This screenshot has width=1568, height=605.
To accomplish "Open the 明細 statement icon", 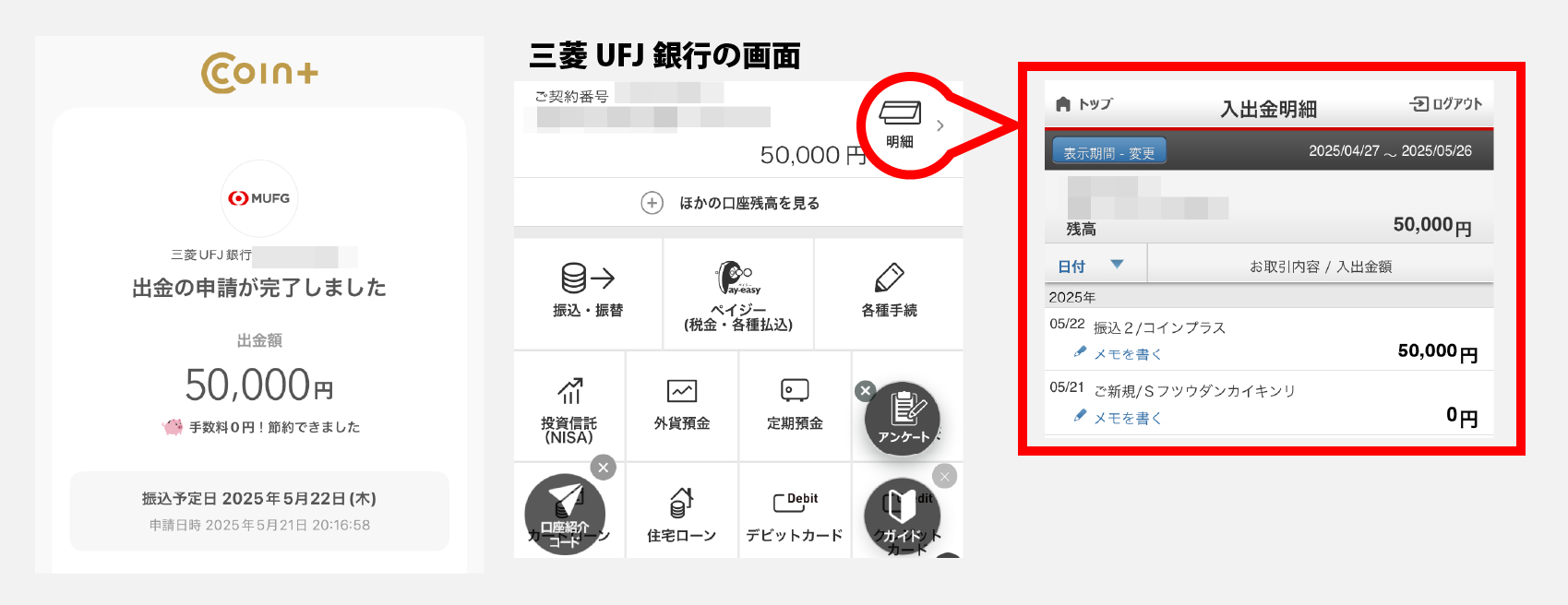I will click(x=900, y=113).
